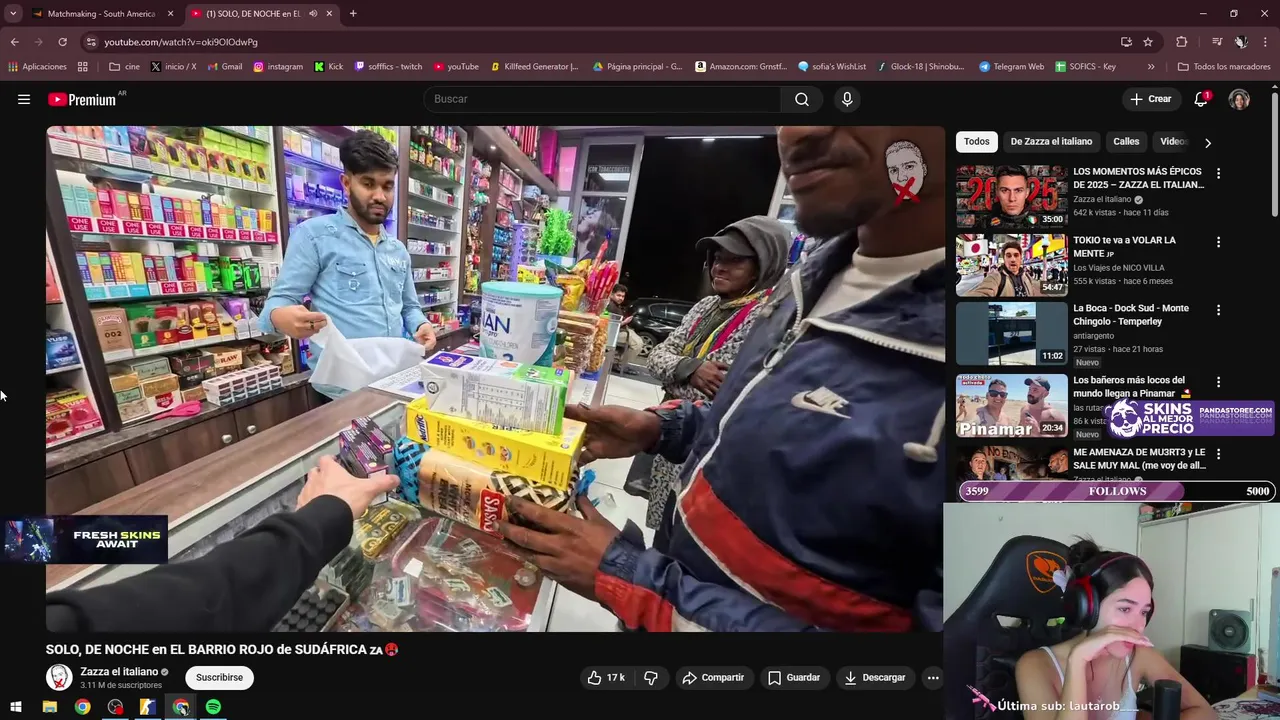The image size is (1280, 720).
Task: Like the video with thumbs-up
Action: click(x=606, y=677)
